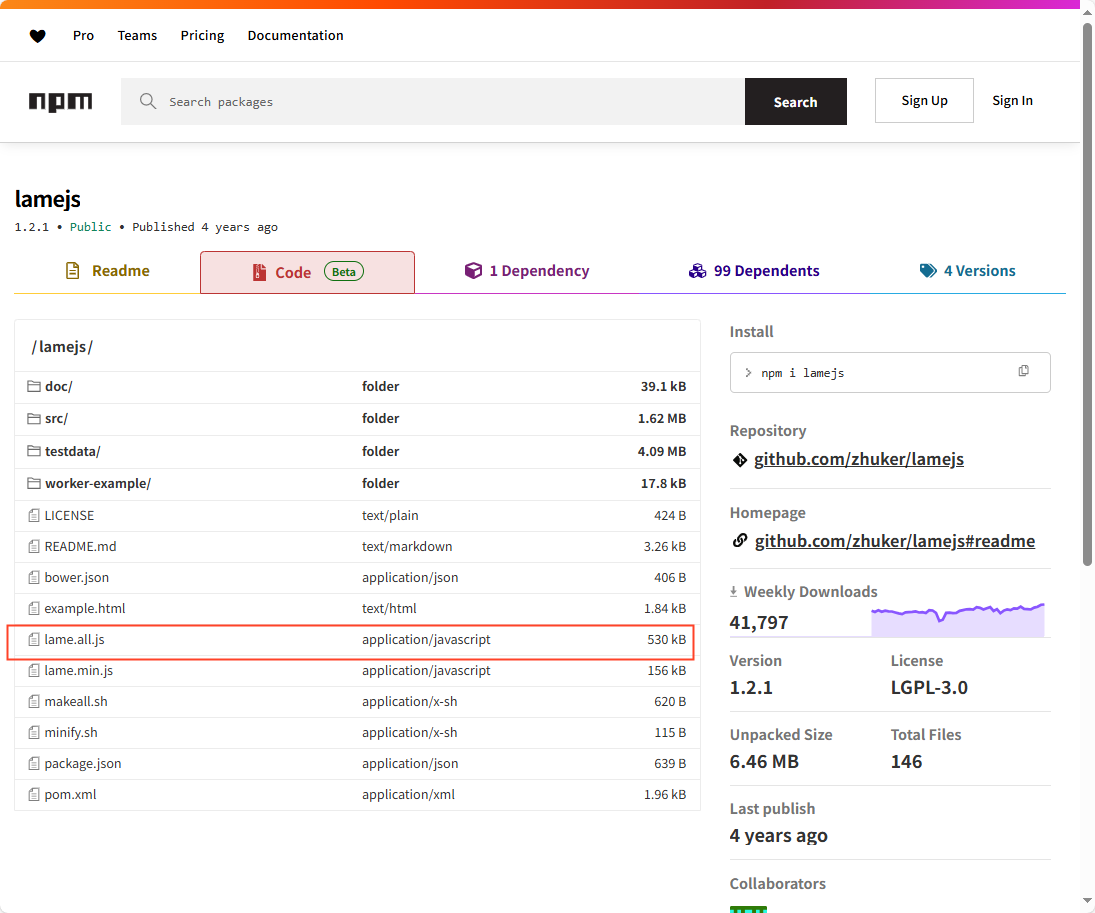Screen dimensions: 1095x913
Task: Click the lame.min.js file icon
Action: coord(34,671)
